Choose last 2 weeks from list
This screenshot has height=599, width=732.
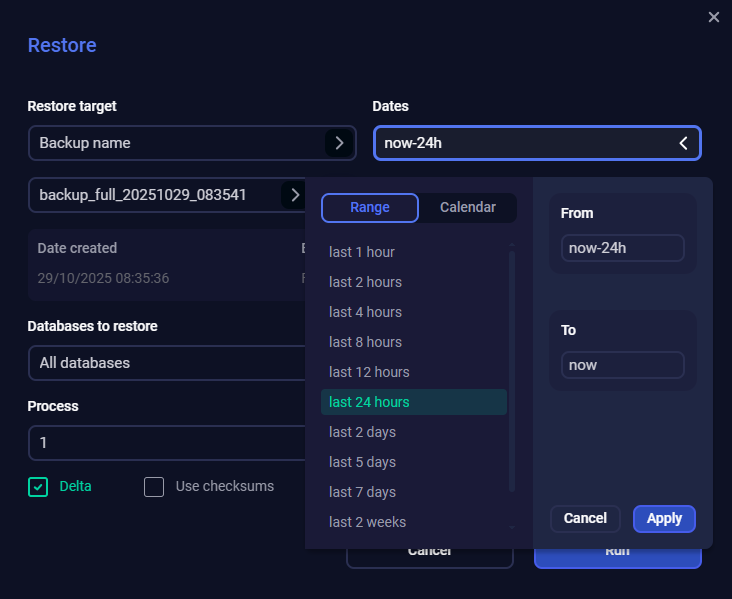click(x=367, y=522)
